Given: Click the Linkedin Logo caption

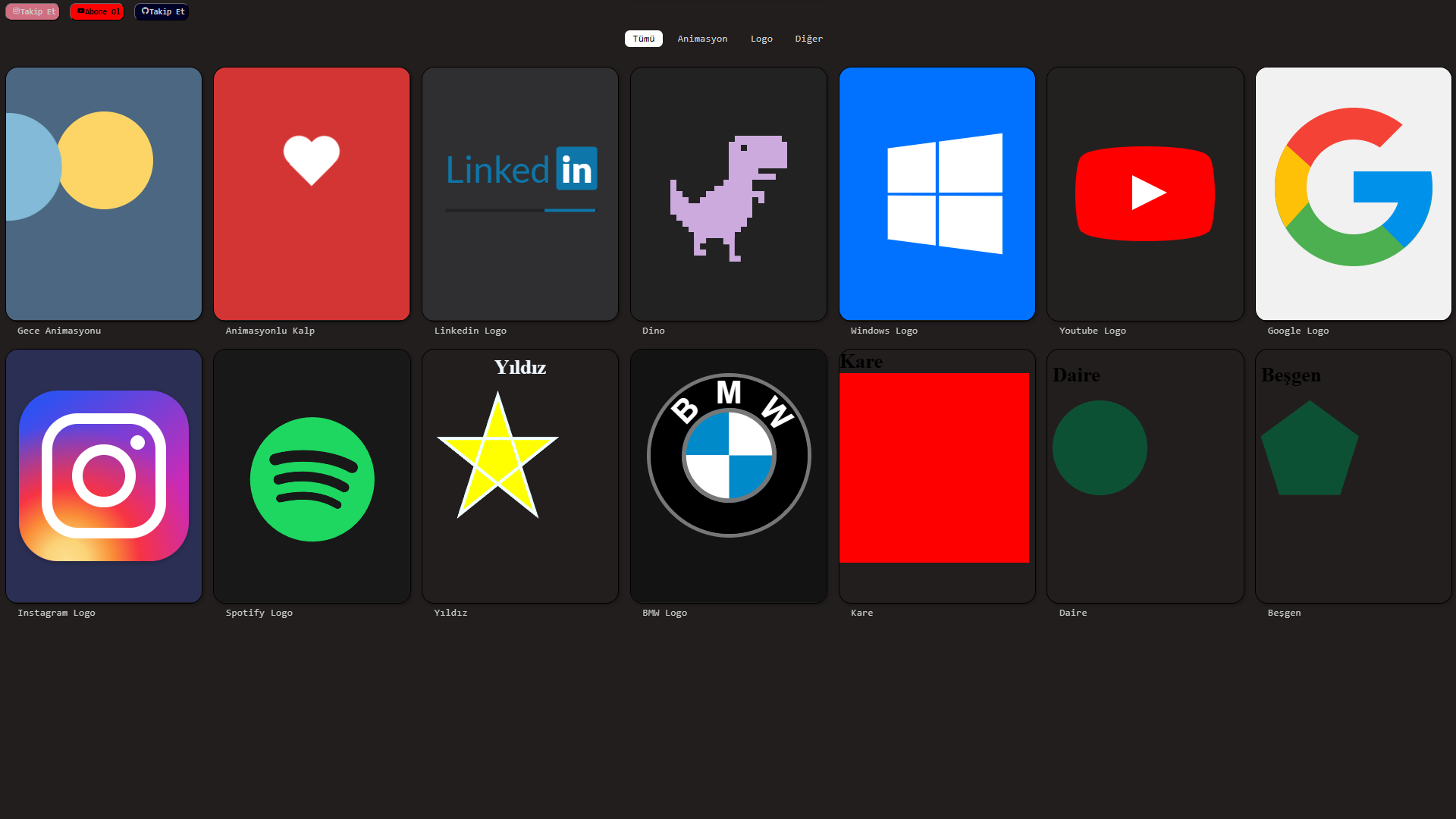Looking at the screenshot, I should 470,331.
